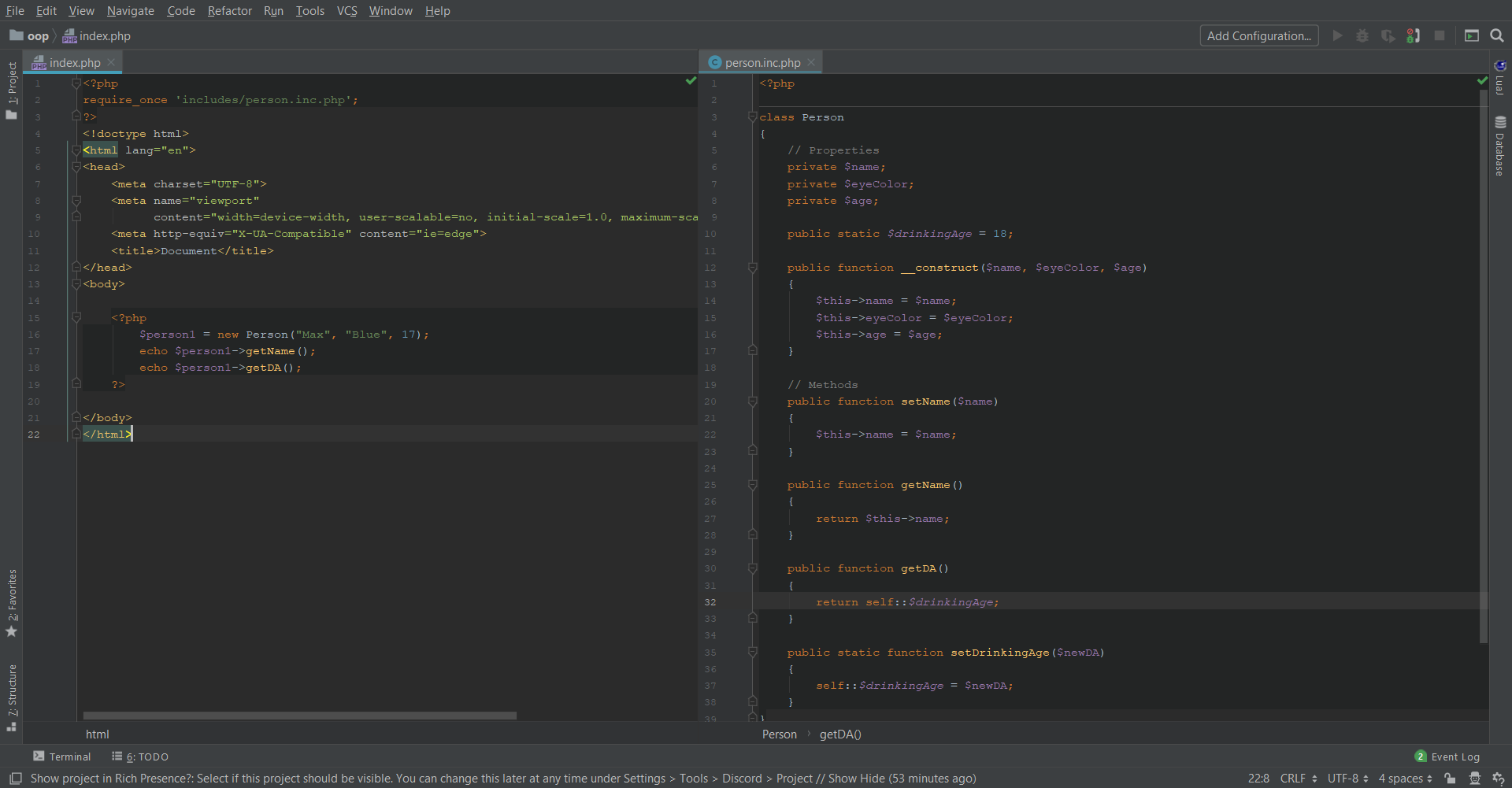Toggle PHP debug connection listening icon
The width and height of the screenshot is (1512, 788).
(x=1414, y=35)
